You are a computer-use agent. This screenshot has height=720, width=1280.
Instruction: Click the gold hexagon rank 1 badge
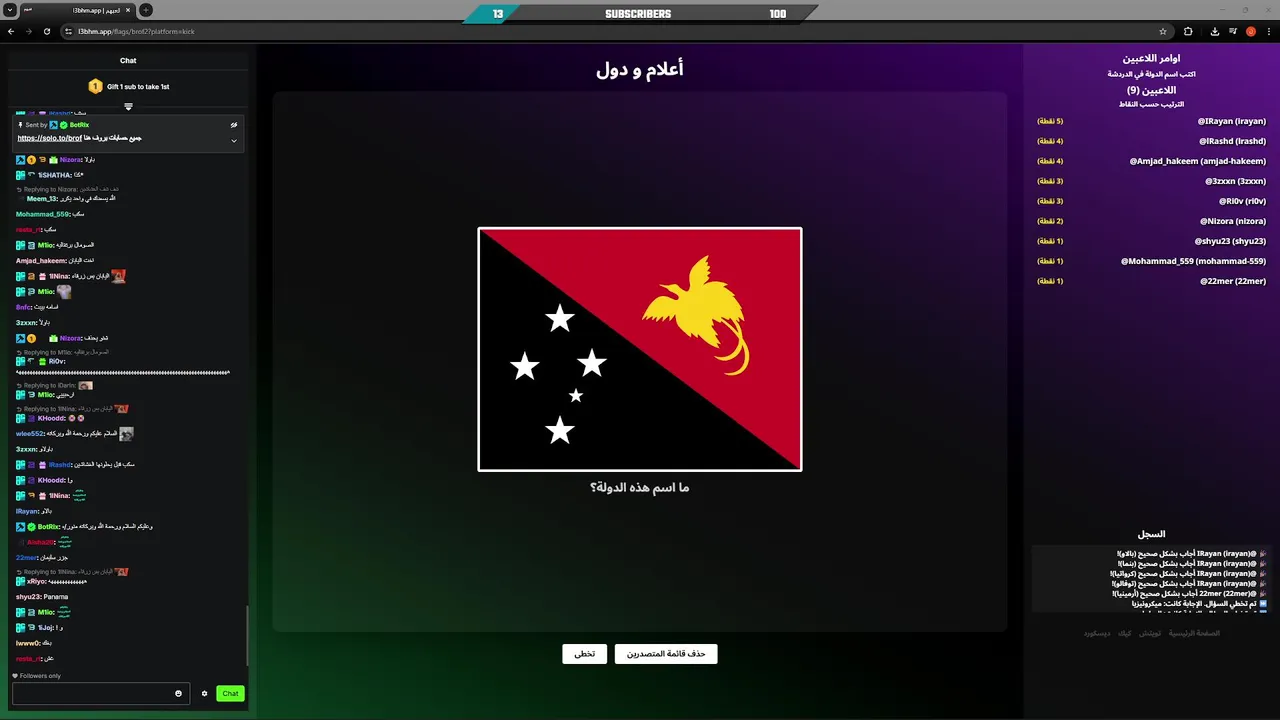click(95, 87)
